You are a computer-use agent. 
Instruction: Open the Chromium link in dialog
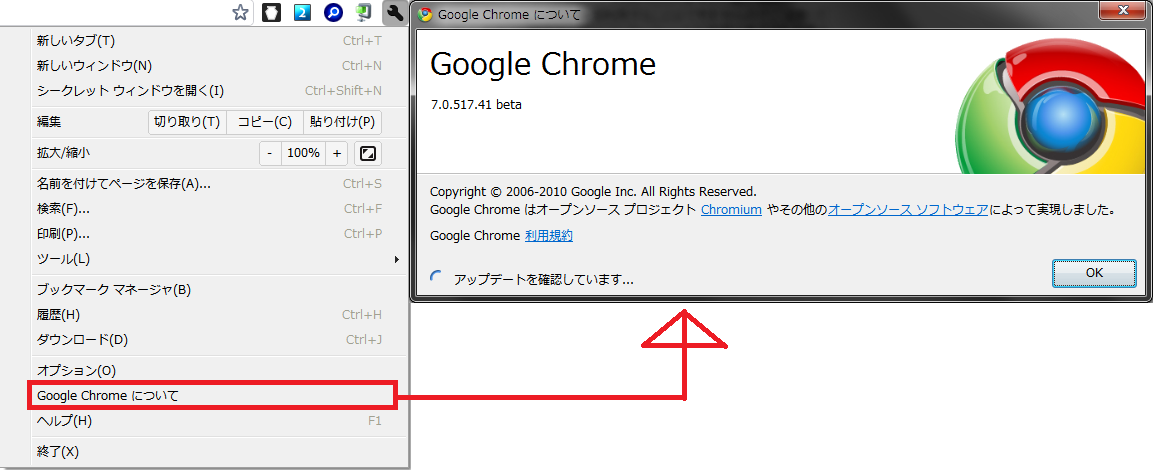[x=731, y=210]
